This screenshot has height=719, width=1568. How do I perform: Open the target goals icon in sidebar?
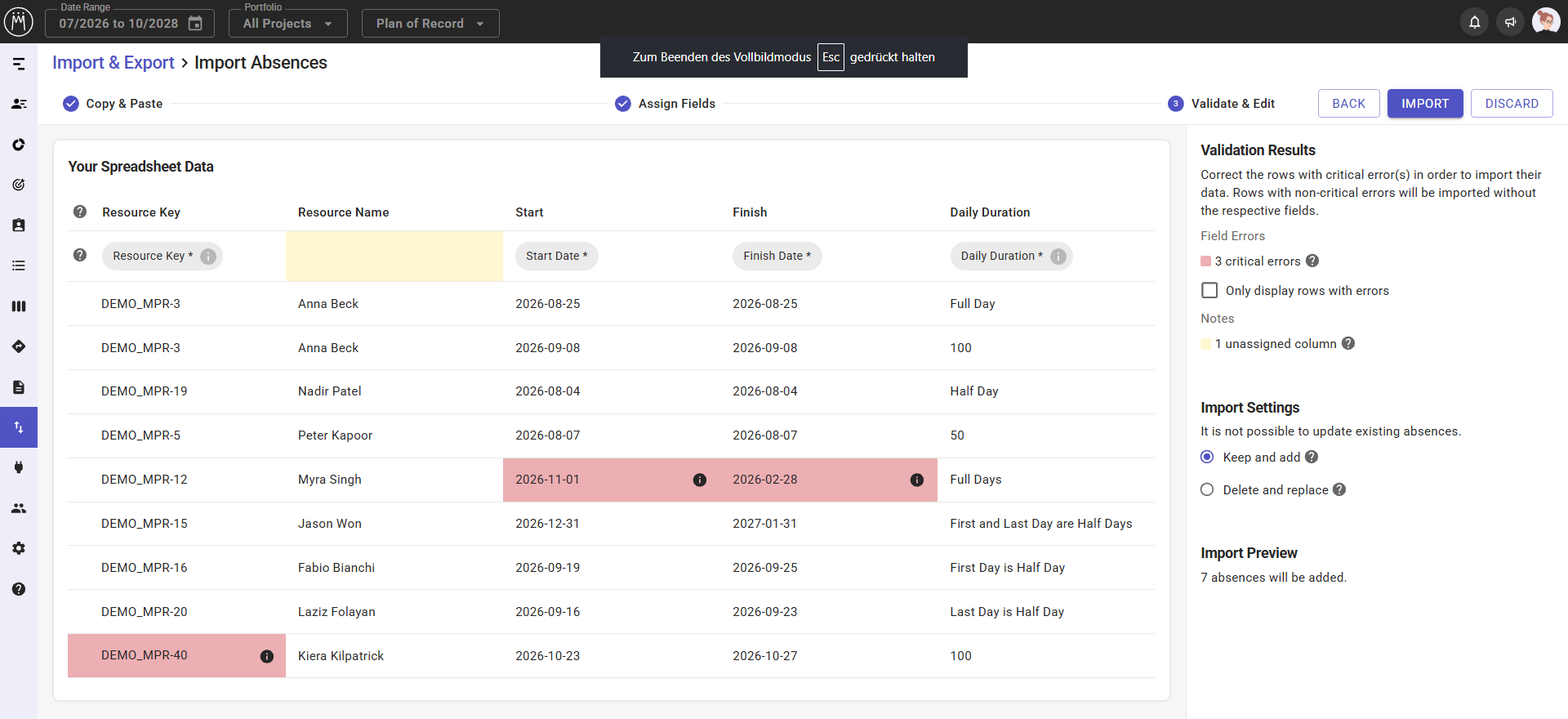point(19,185)
